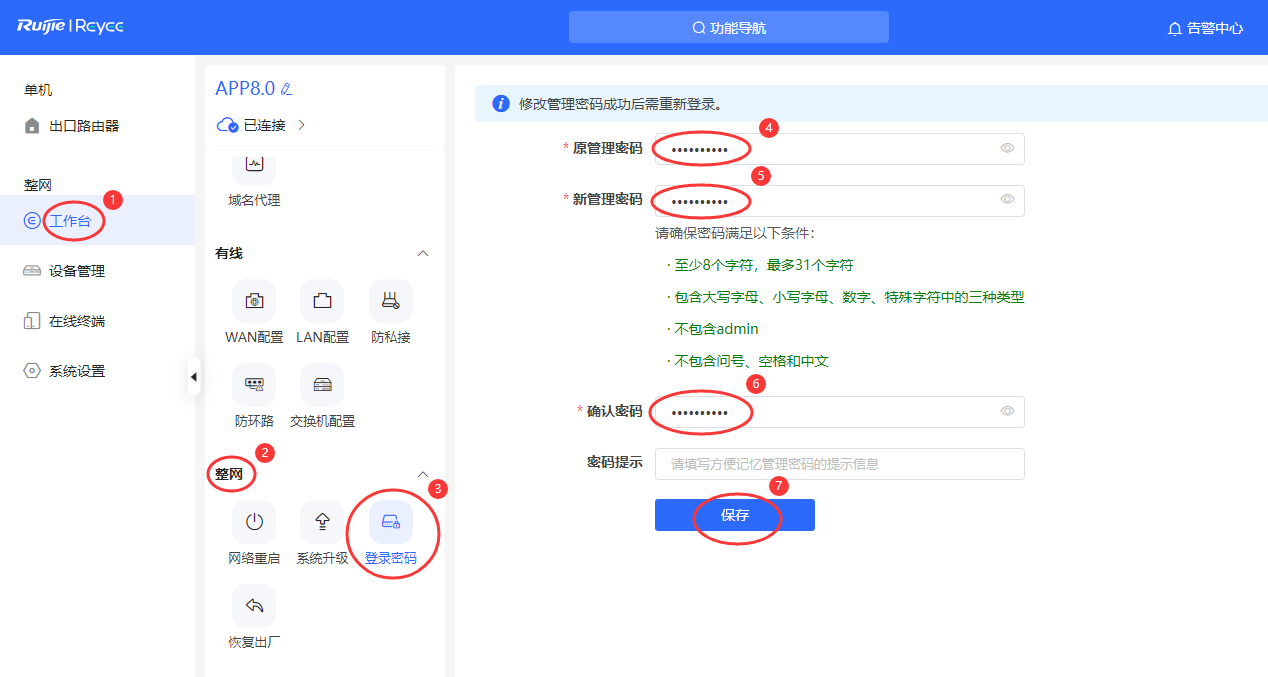Show the 新管理密码 with eye icon
This screenshot has height=677, width=1268.
1007,199
